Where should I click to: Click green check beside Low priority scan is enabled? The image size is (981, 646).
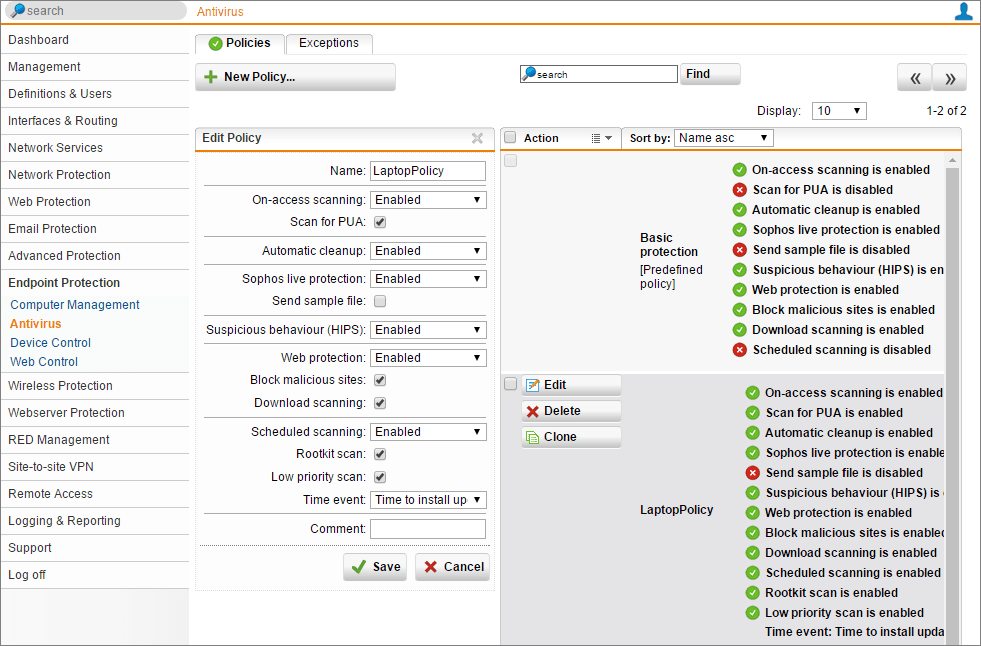(753, 613)
